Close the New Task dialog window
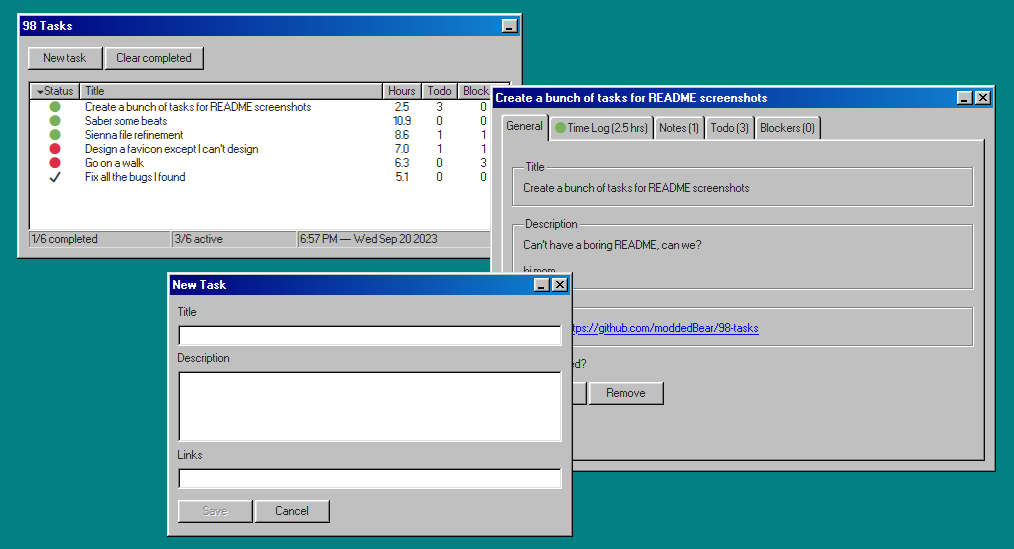The width and height of the screenshot is (1014, 549). (x=560, y=285)
